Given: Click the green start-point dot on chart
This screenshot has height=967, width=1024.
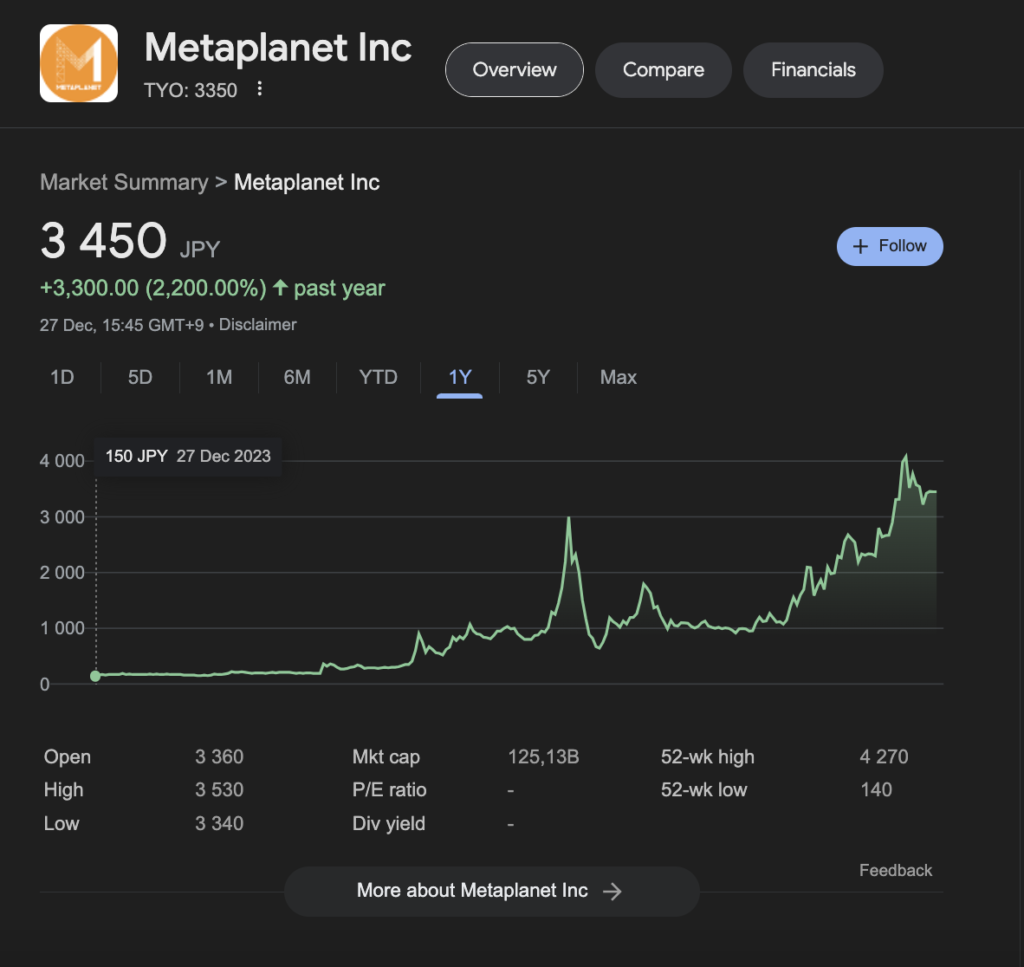Looking at the screenshot, I should point(96,676).
